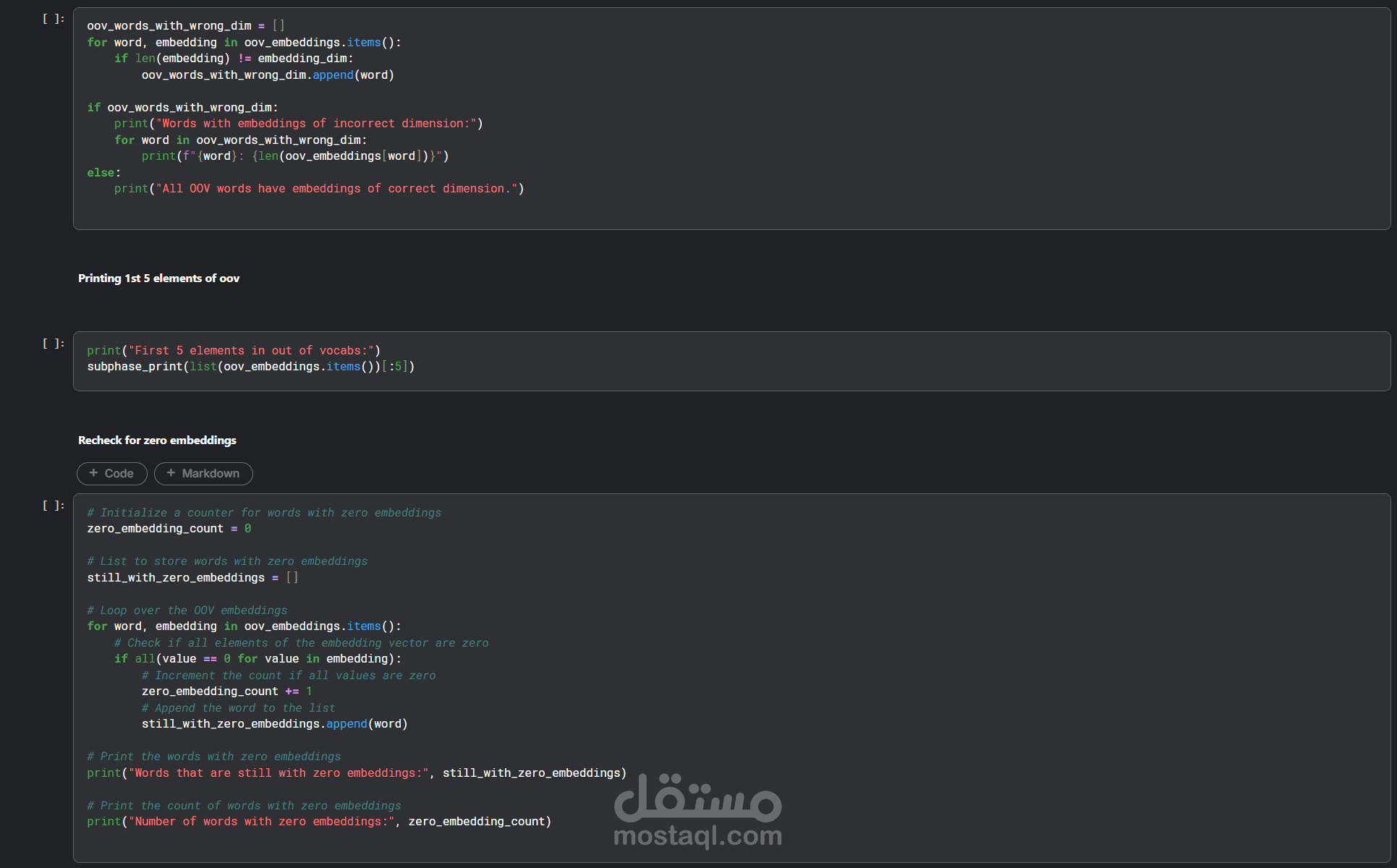Click the '# Loop over the OOV embeddings' comment

[x=187, y=610]
